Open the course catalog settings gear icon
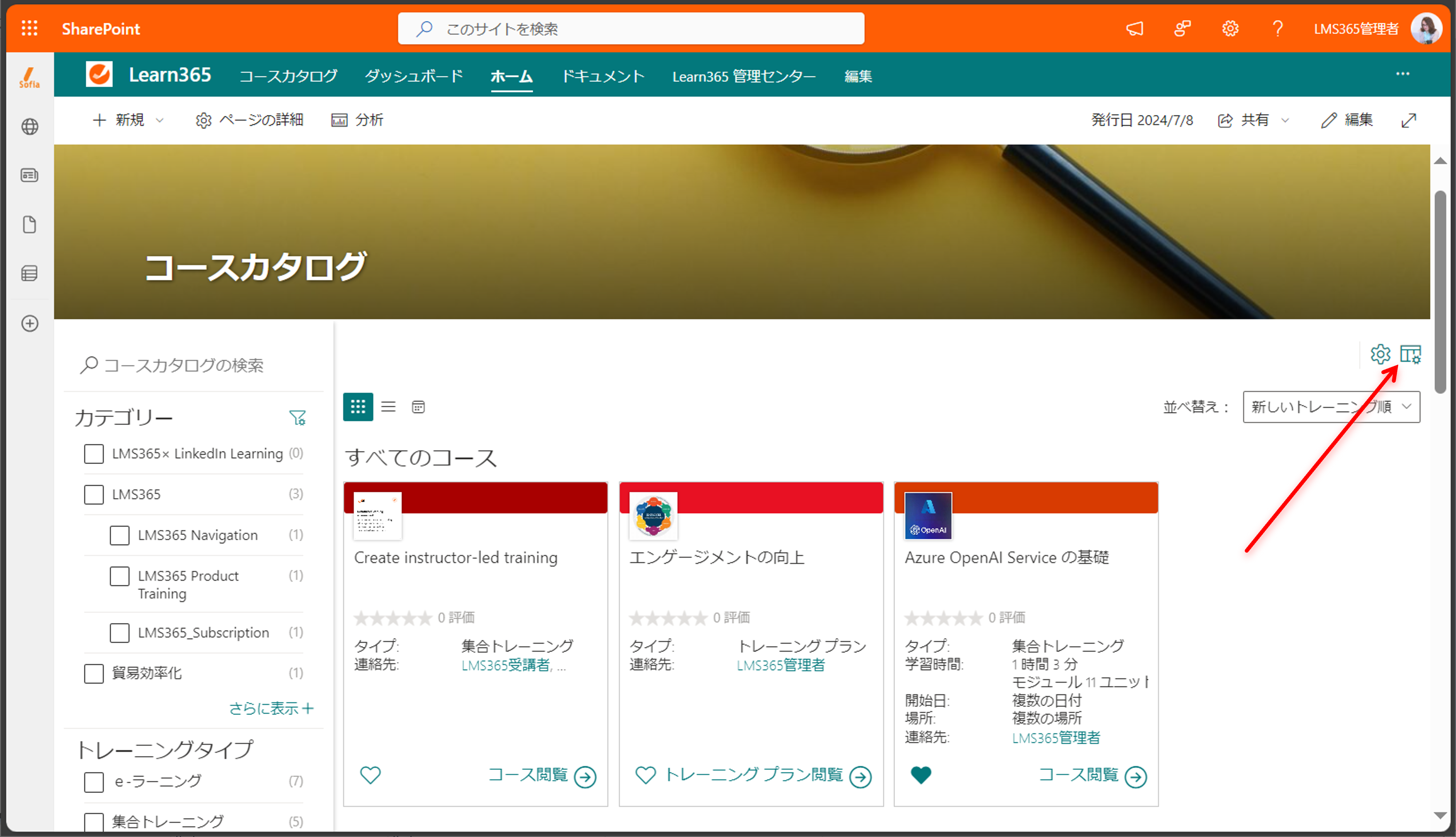Viewport: 1456px width, 837px height. pos(1380,354)
